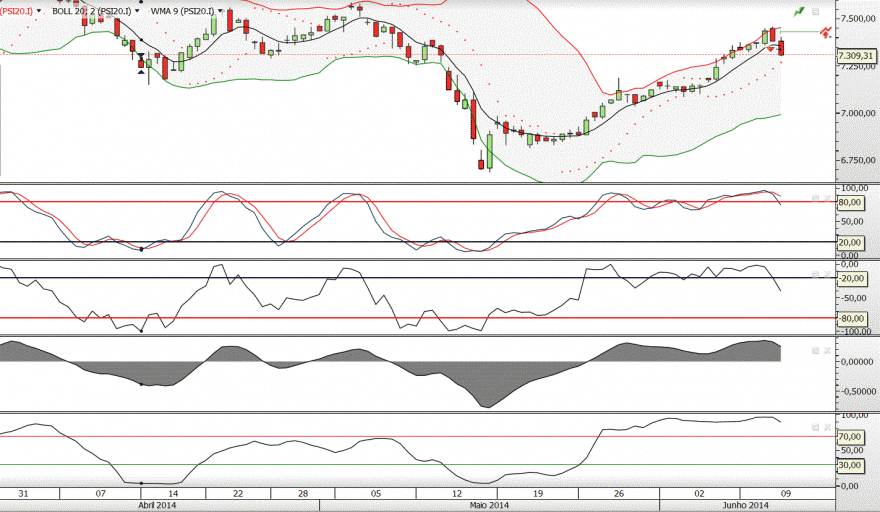This screenshot has height=512, width=880.
Task: Open the BOLL 20; 2 indicator dropdown
Action: [137, 11]
